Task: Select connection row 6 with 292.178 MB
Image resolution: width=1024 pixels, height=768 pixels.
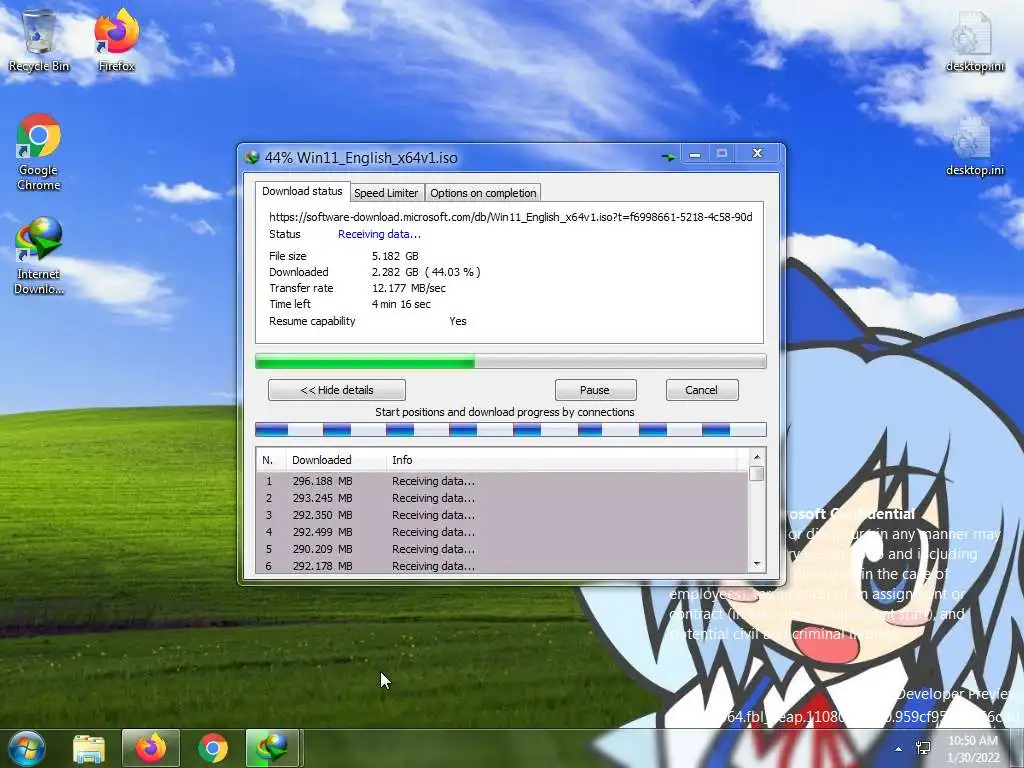Action: click(x=502, y=566)
